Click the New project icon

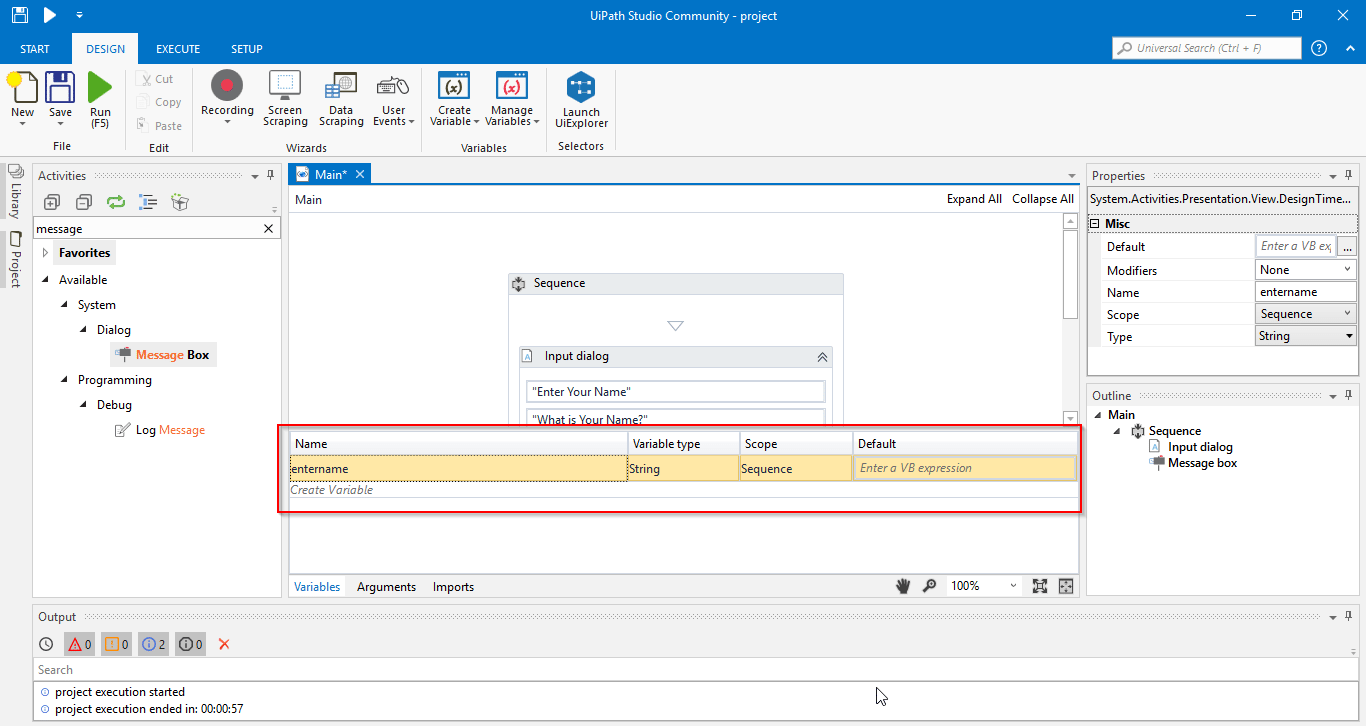coord(22,88)
